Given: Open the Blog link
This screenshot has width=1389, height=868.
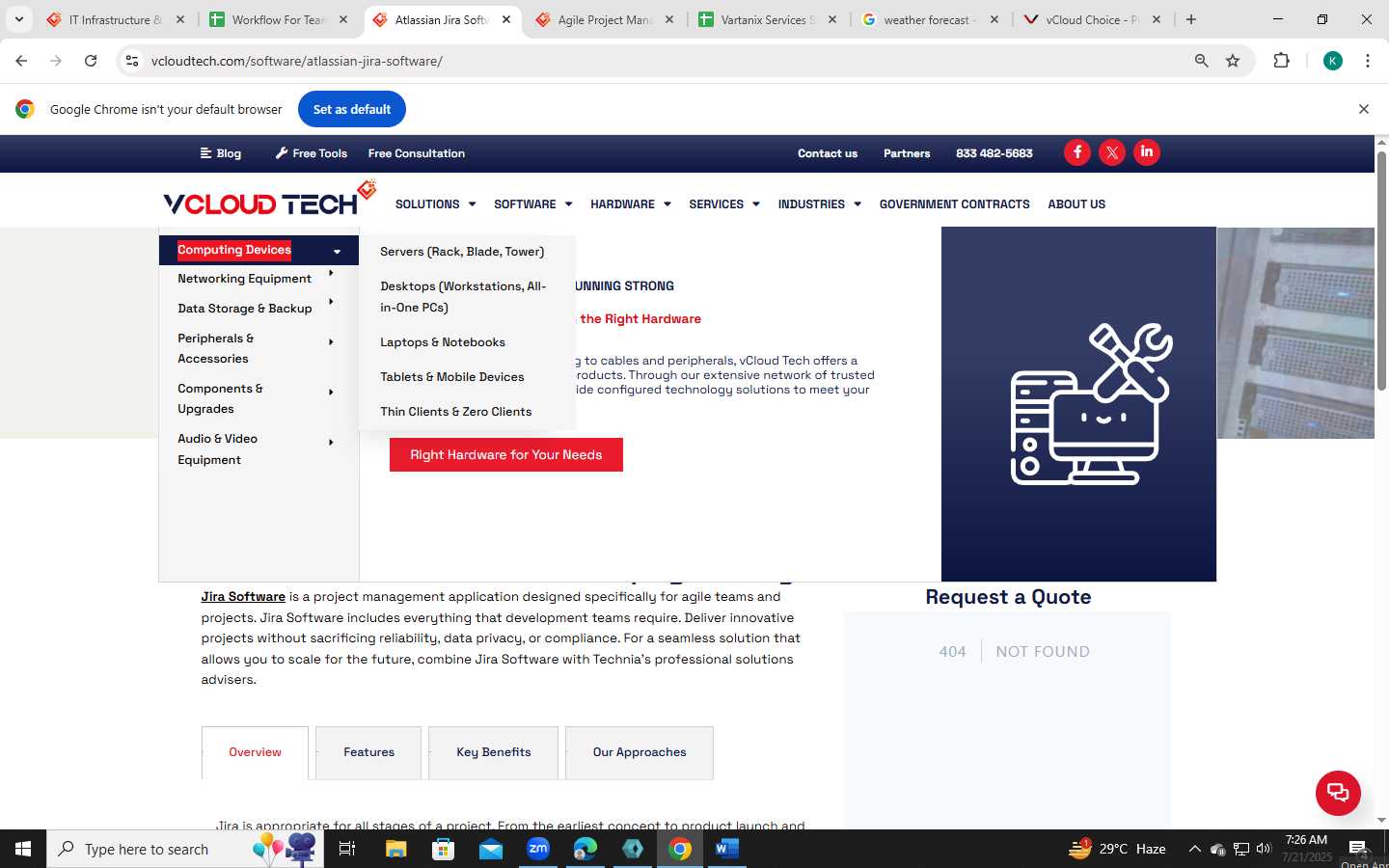Looking at the screenshot, I should coord(221,153).
